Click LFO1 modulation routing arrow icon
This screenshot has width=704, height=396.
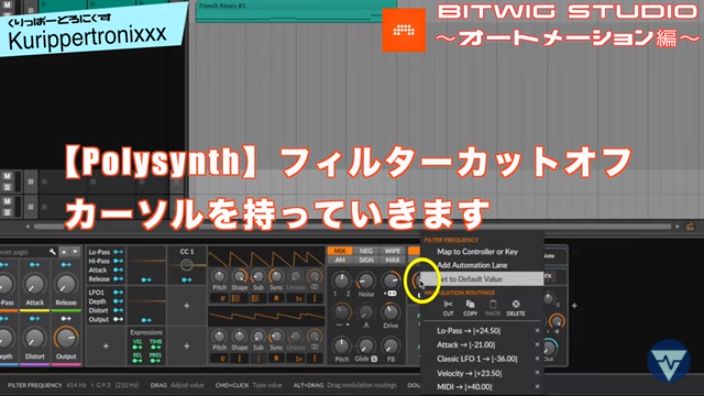[119, 292]
